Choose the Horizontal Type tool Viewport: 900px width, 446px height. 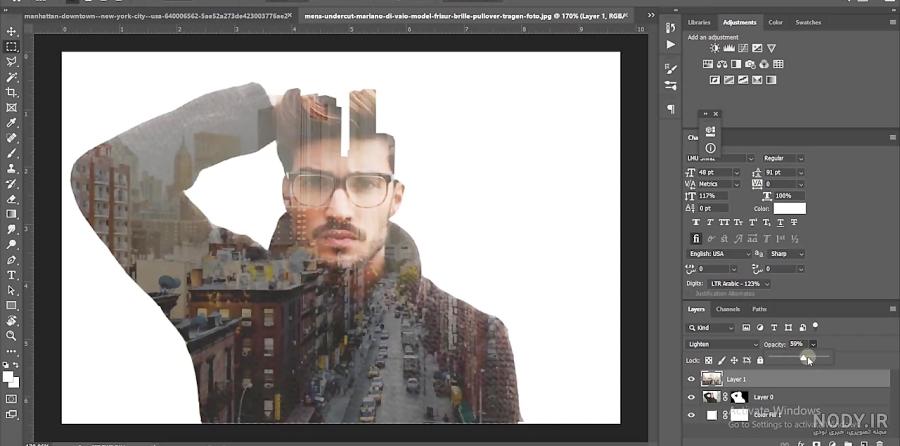coord(11,275)
